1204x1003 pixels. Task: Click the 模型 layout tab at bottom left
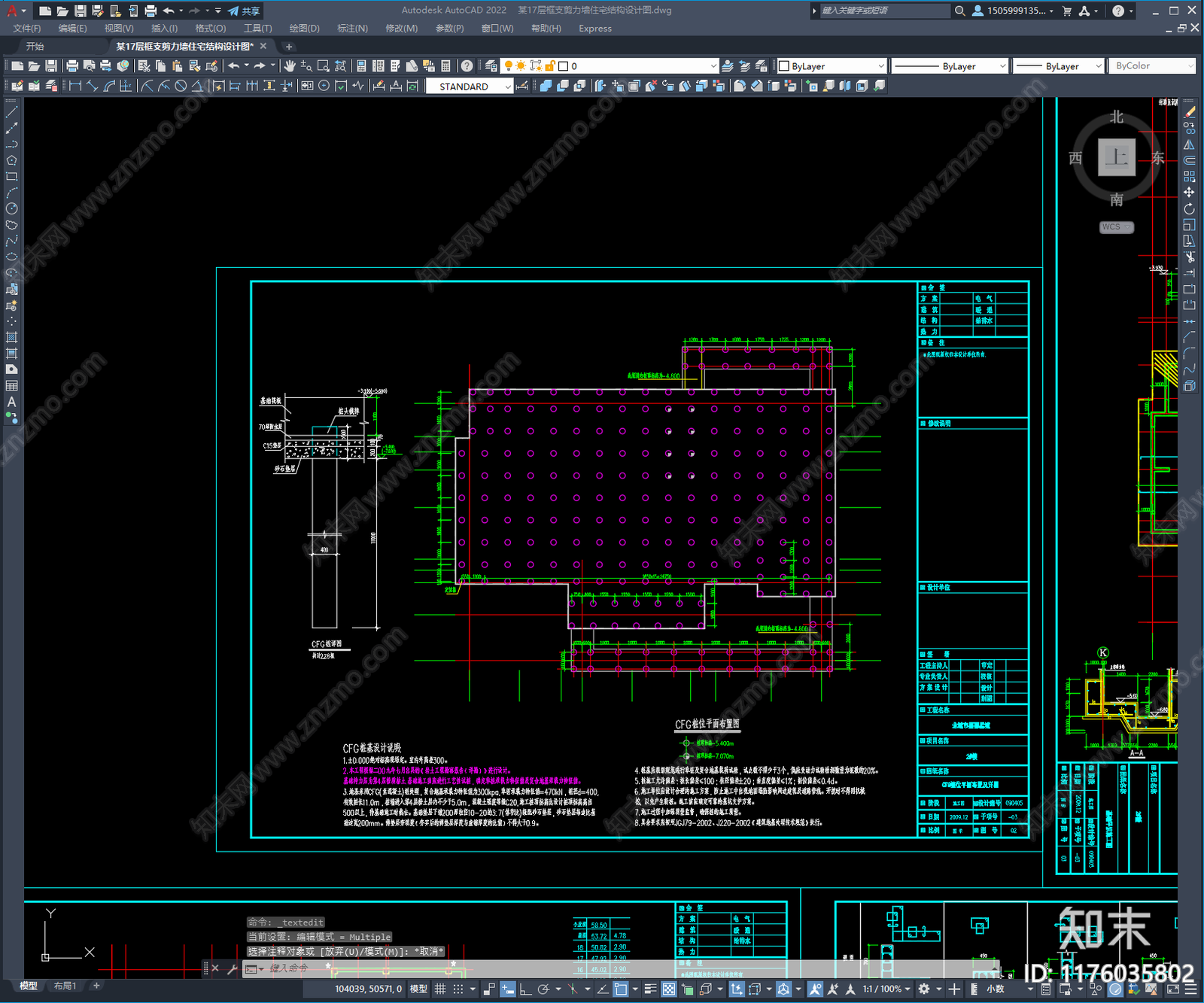click(29, 986)
